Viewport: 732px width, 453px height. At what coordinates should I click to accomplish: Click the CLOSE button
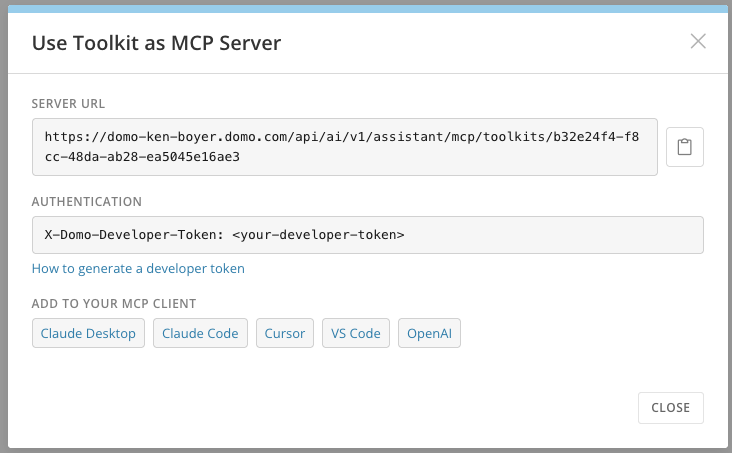point(671,408)
